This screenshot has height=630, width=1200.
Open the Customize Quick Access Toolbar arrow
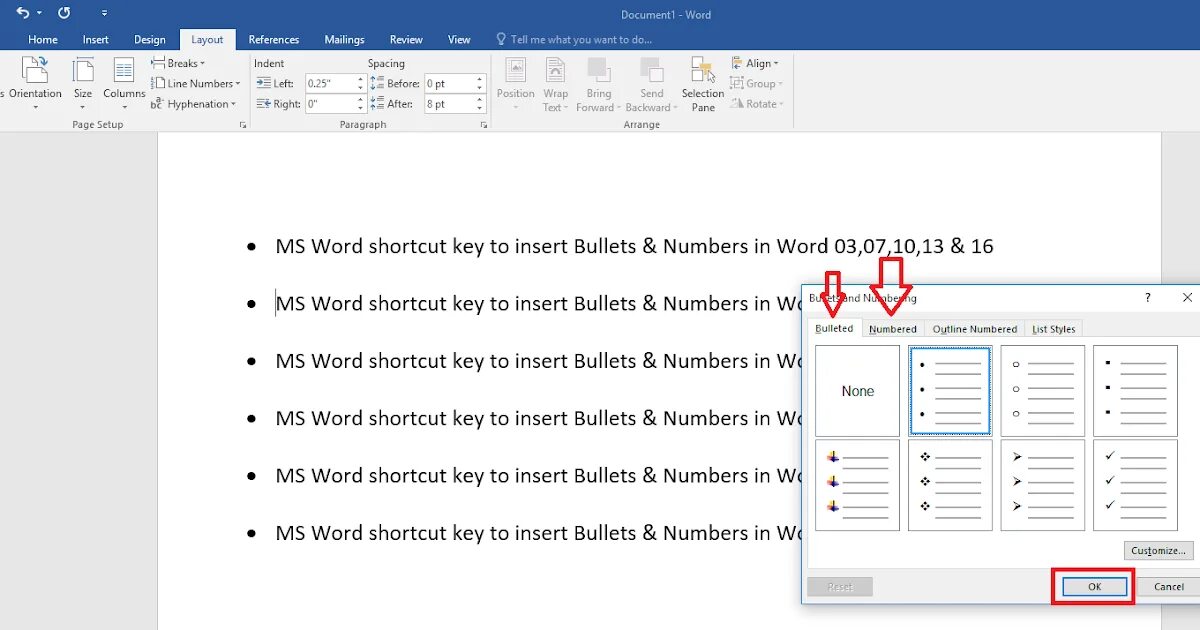click(x=104, y=14)
